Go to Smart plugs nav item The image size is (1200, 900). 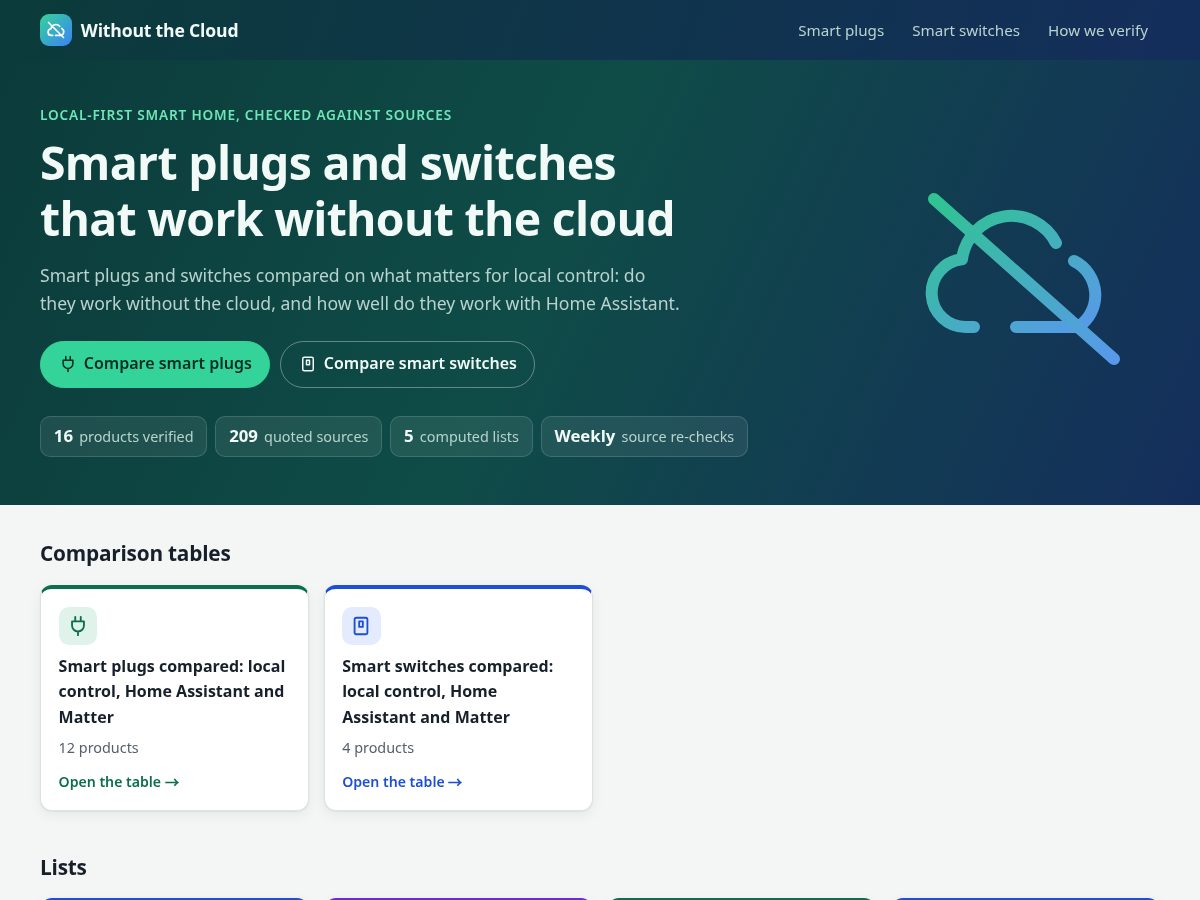(841, 31)
